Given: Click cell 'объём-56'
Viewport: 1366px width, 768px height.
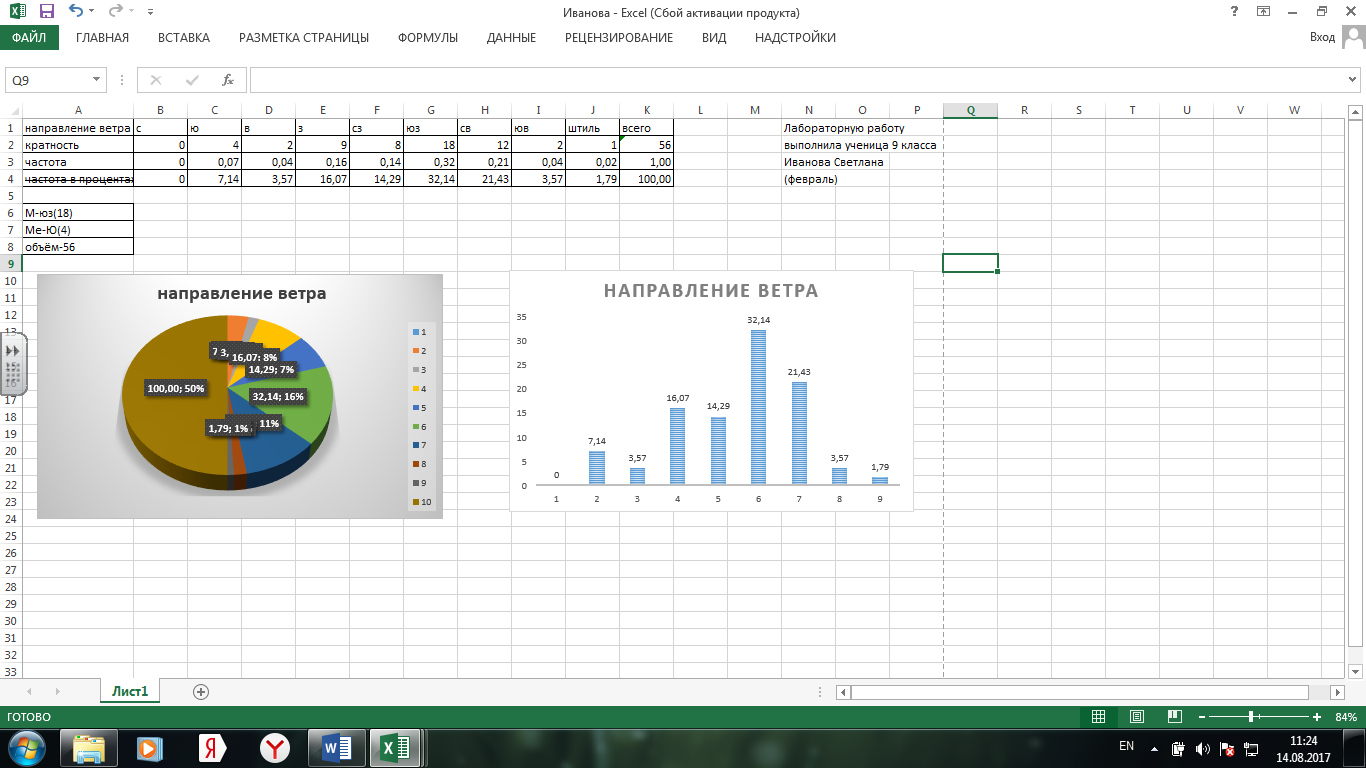Looking at the screenshot, I should [x=78, y=247].
